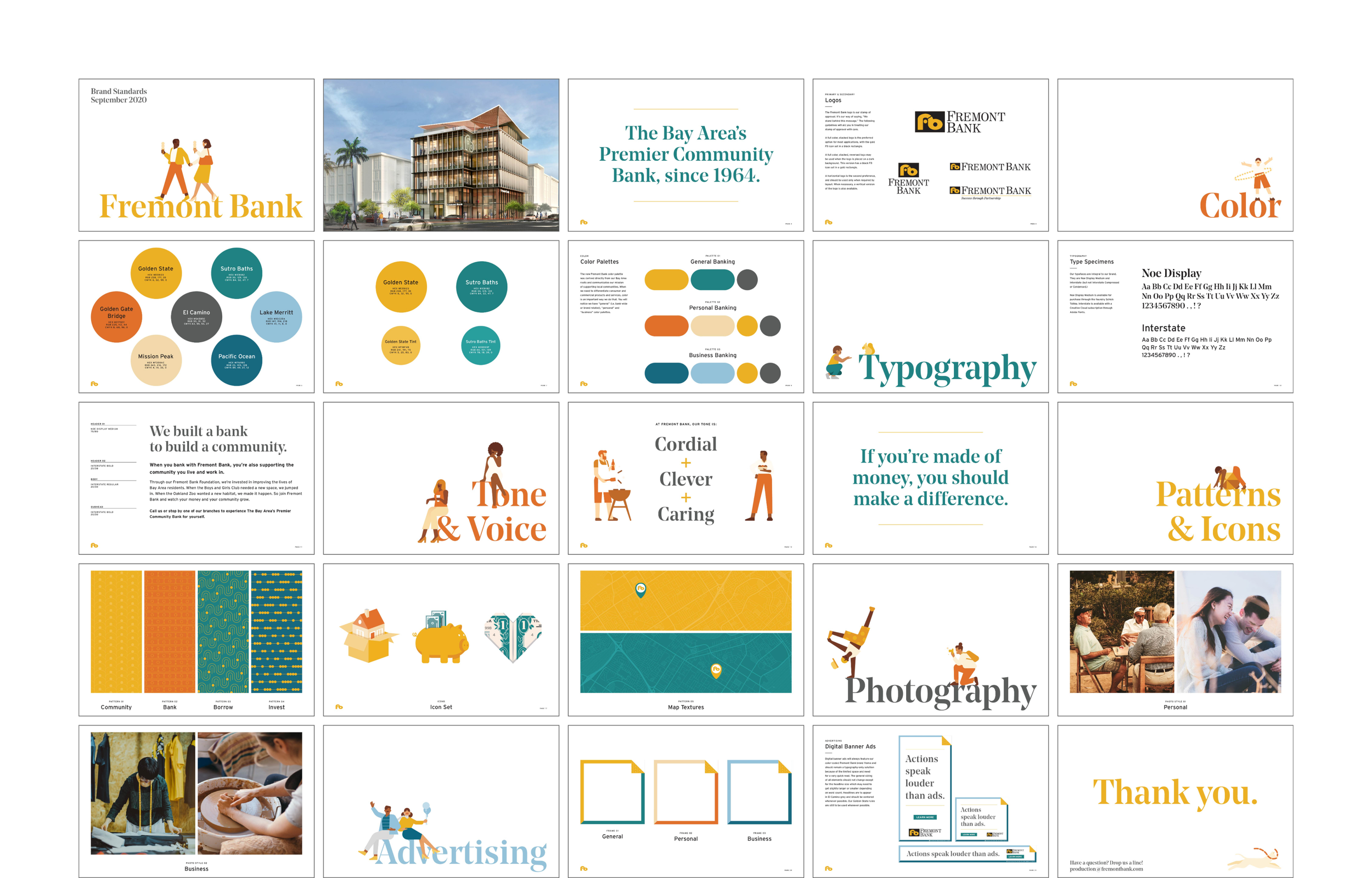The image size is (1372, 878).
Task: Open the photo of the tailor cutting fabric
Action: coord(143,793)
